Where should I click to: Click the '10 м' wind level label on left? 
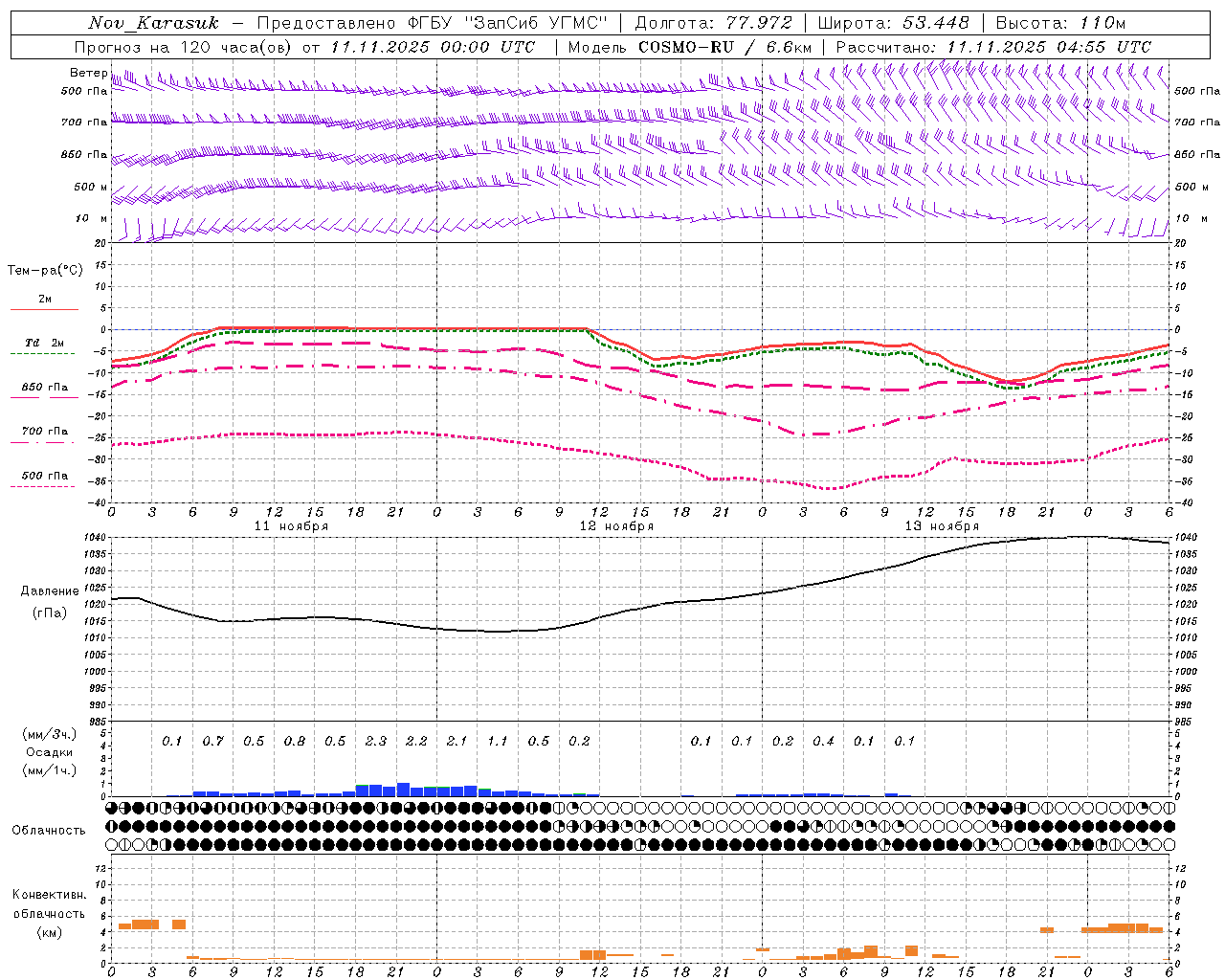coord(92,219)
